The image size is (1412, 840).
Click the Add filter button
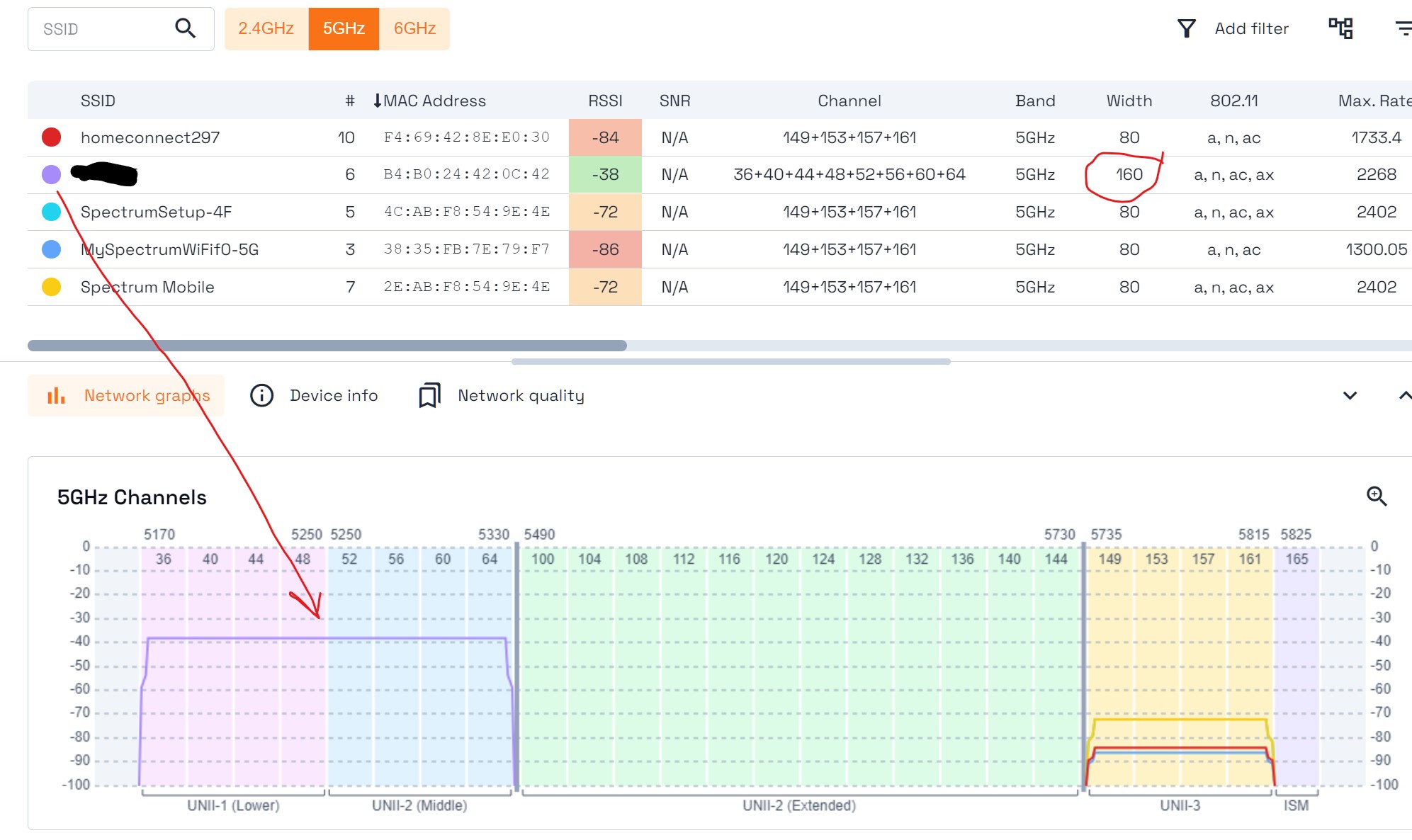1252,28
